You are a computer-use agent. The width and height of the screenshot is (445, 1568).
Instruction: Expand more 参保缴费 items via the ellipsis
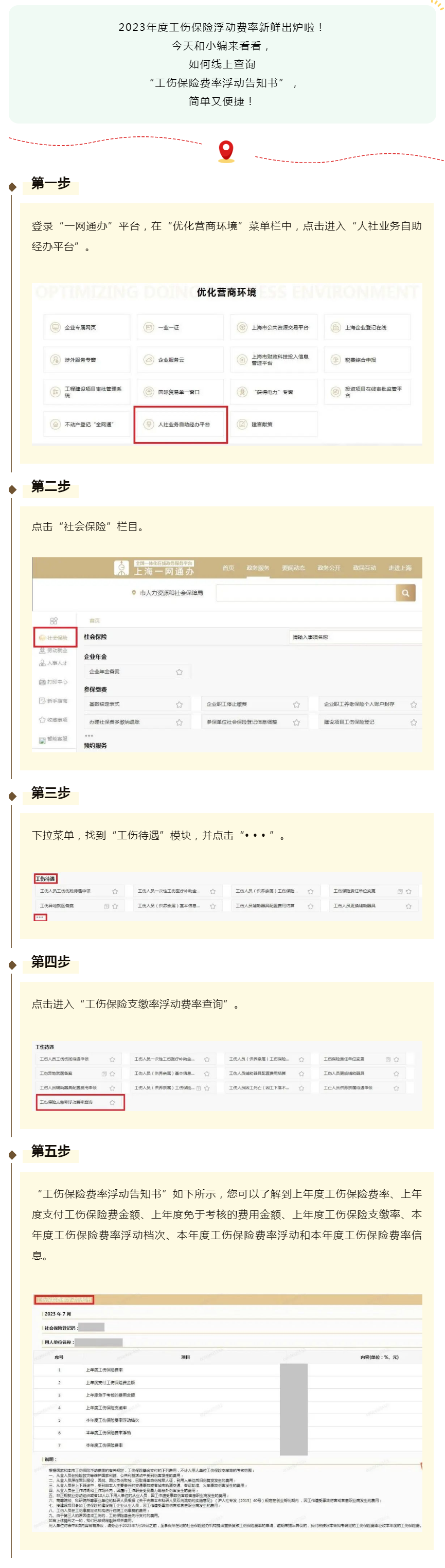tap(89, 735)
